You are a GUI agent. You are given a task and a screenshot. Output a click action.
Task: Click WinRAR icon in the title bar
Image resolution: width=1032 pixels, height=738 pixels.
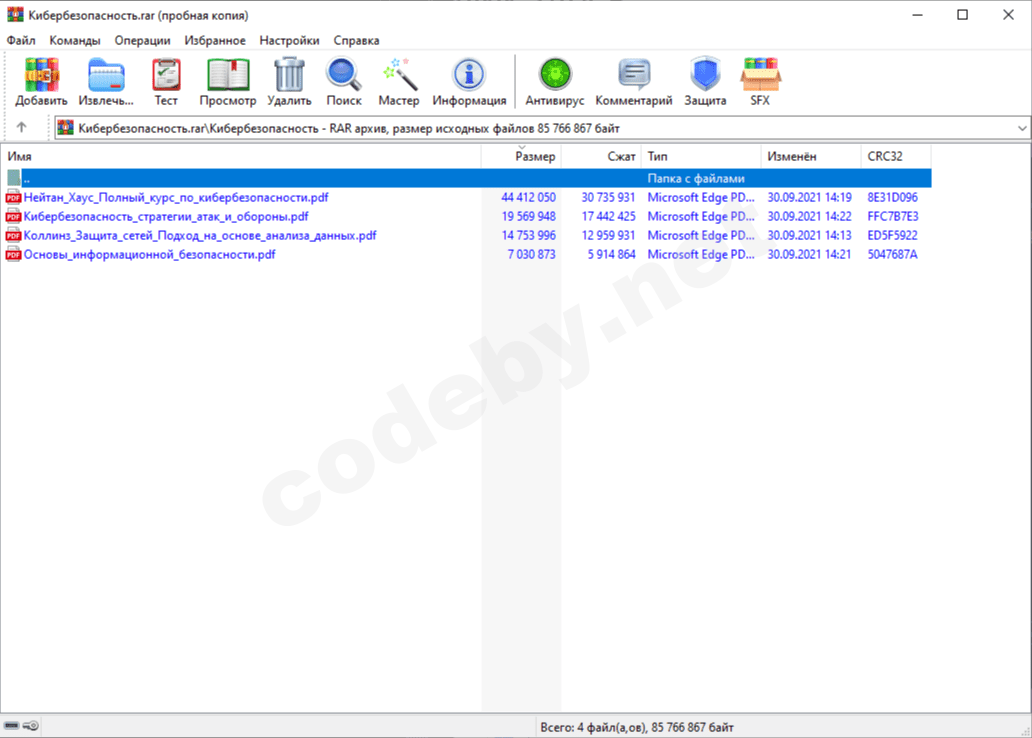pos(15,14)
